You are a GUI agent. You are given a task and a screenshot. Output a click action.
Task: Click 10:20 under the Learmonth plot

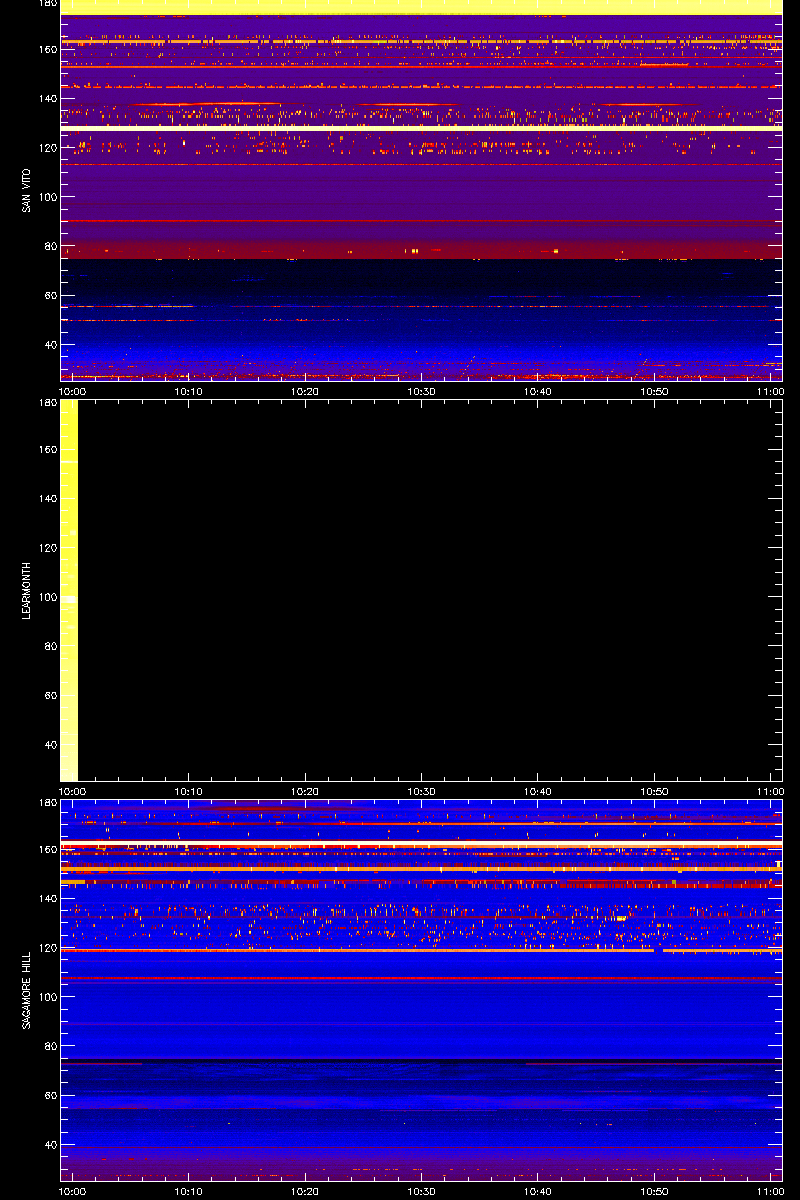[x=305, y=792]
